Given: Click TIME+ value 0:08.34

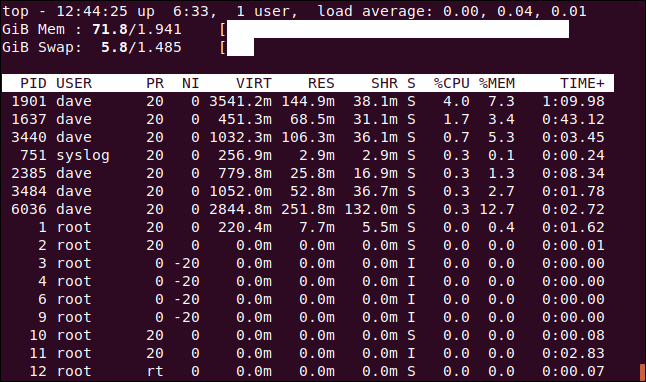Looking at the screenshot, I should 573,173.
